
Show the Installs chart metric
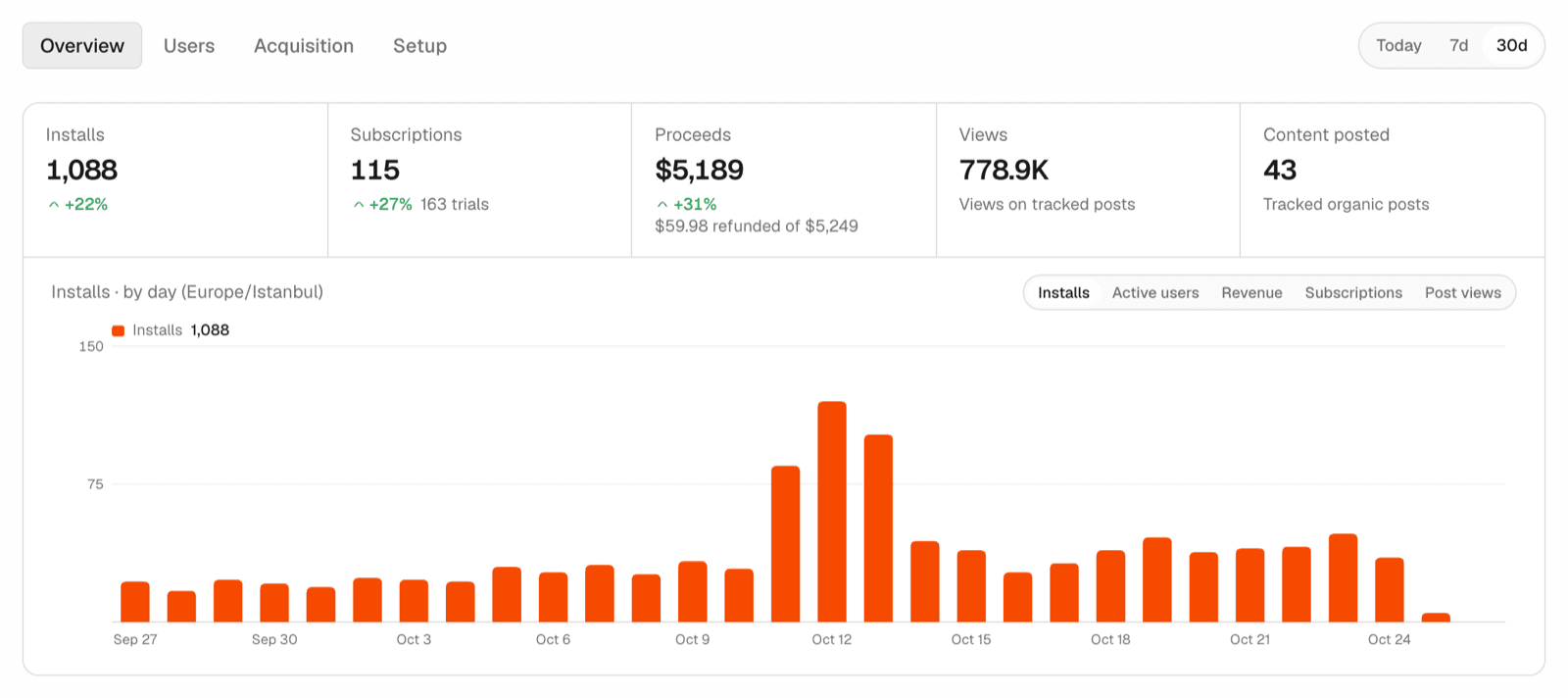pos(1063,293)
